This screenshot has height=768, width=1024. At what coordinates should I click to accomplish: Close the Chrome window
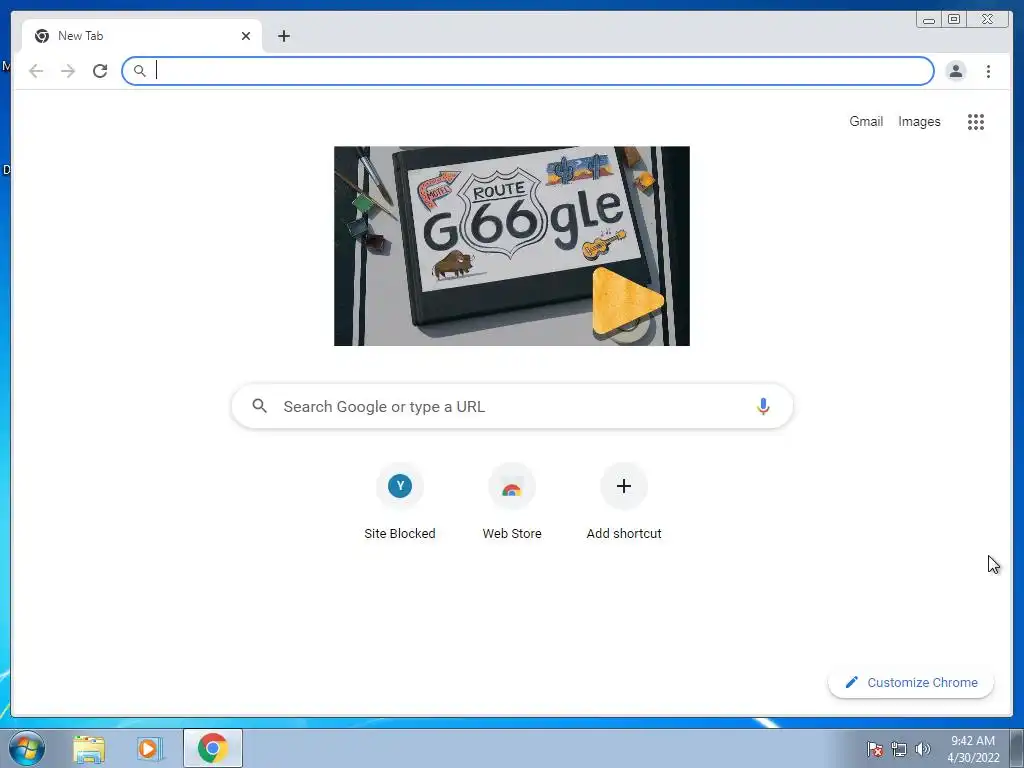[988, 20]
